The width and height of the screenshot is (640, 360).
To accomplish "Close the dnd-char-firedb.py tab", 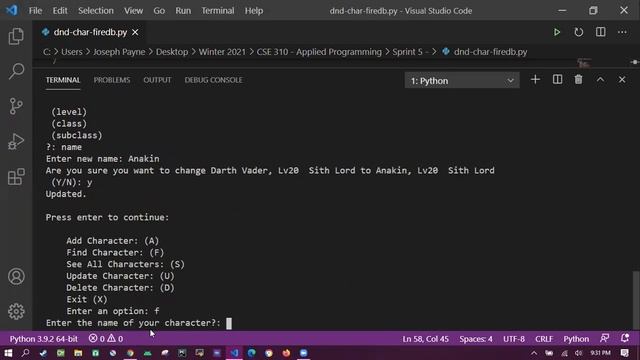I will pyautogui.click(x=135, y=32).
